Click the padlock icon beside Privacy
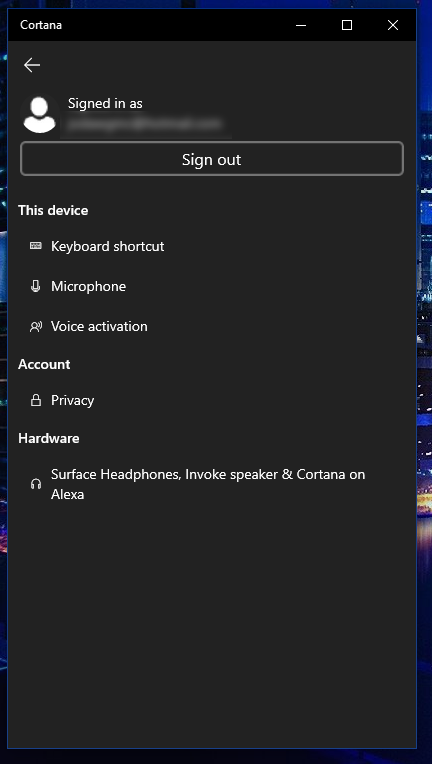432x764 pixels. [x=36, y=400]
